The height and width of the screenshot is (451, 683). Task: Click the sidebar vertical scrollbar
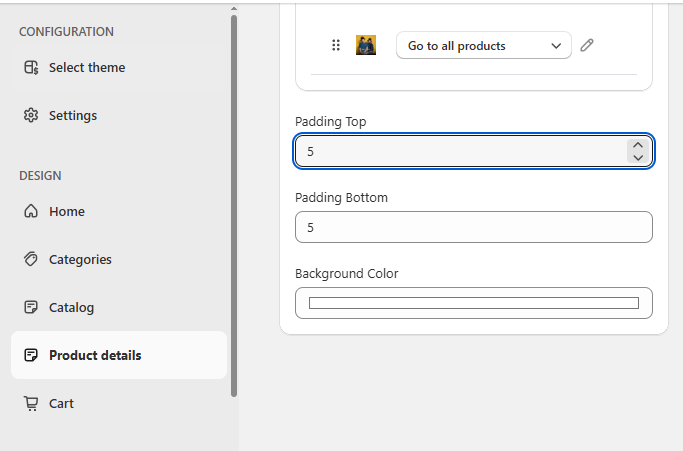coord(234,206)
